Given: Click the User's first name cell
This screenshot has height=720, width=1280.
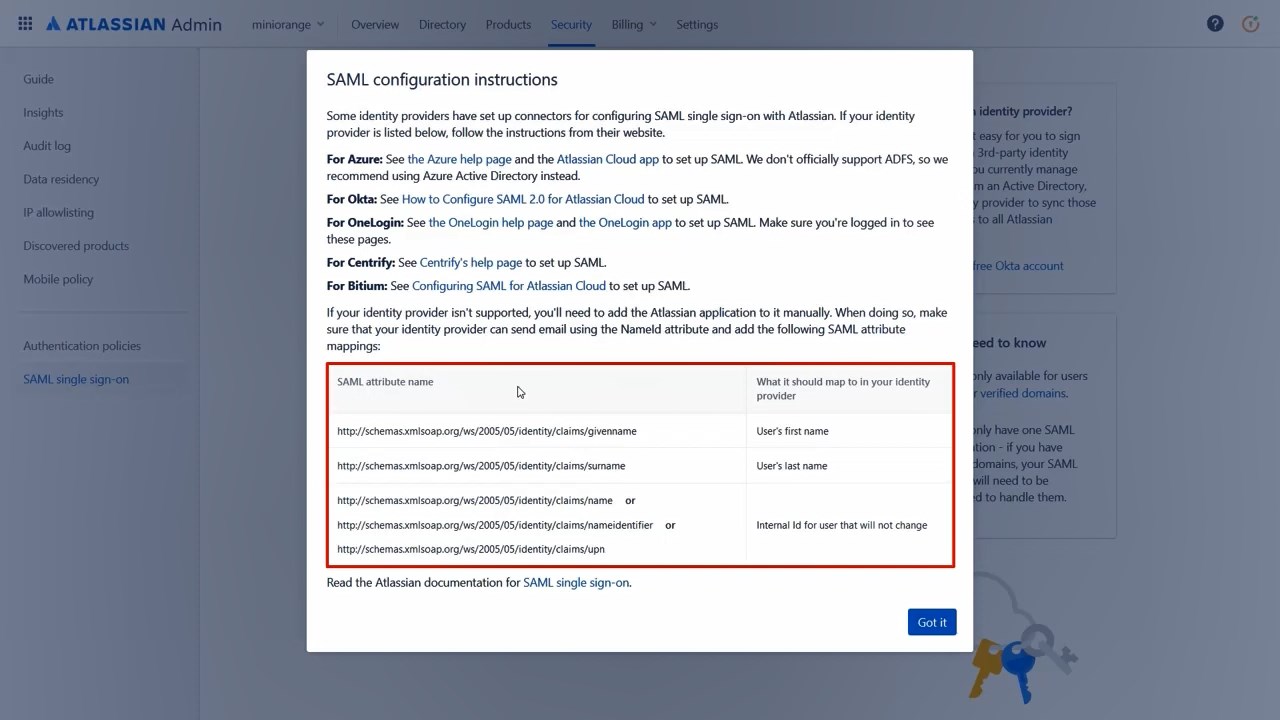Looking at the screenshot, I should (849, 431).
